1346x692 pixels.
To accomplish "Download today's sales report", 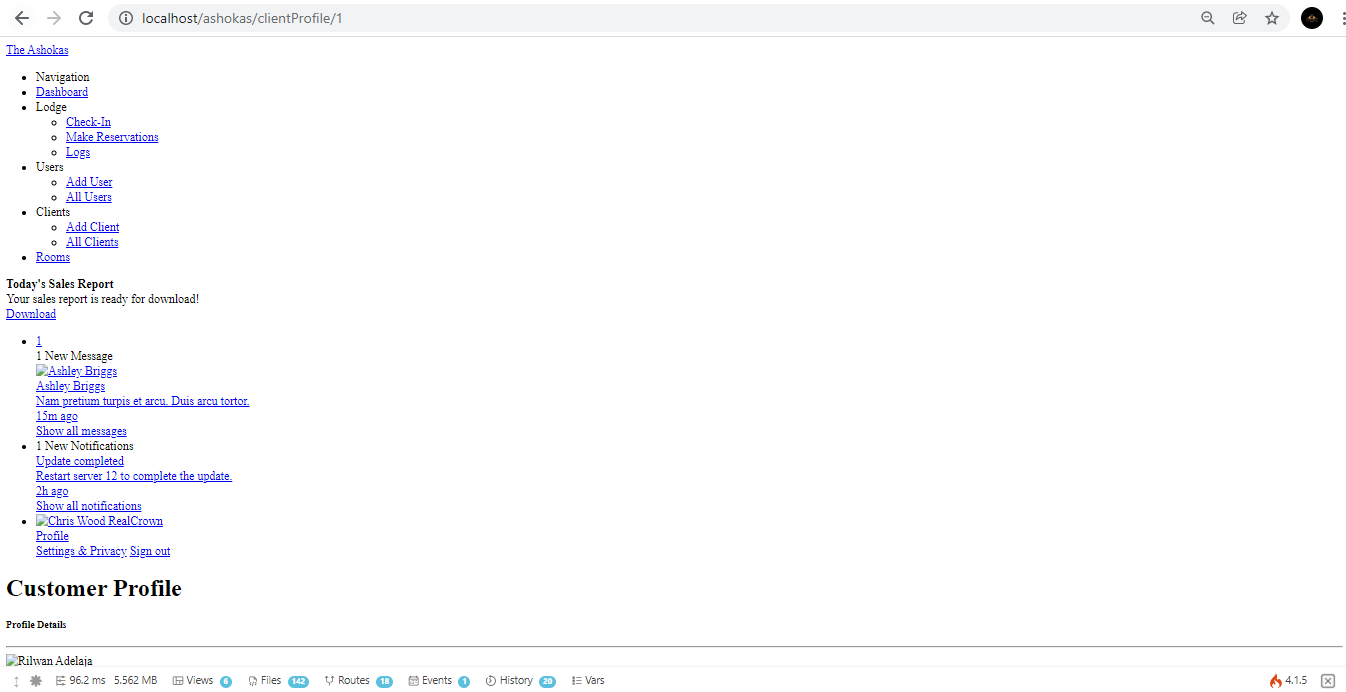I will 31,314.
